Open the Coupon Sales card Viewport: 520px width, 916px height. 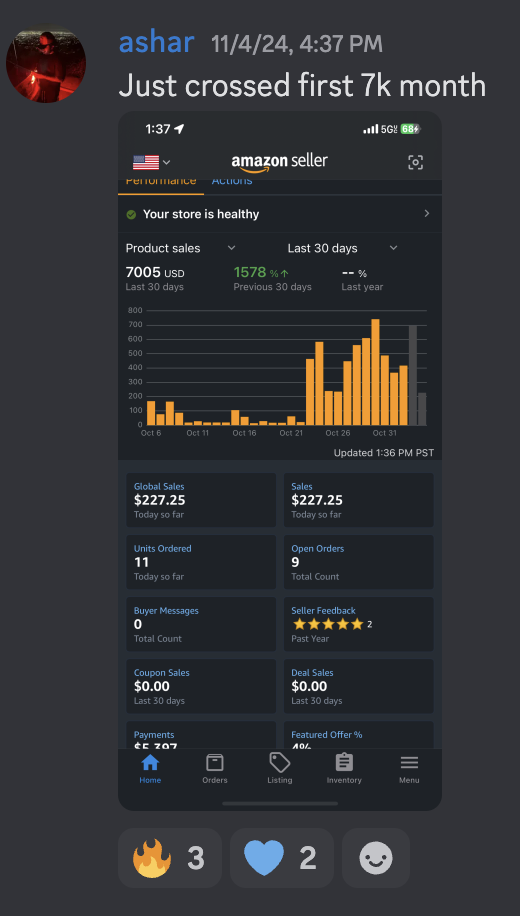click(201, 686)
